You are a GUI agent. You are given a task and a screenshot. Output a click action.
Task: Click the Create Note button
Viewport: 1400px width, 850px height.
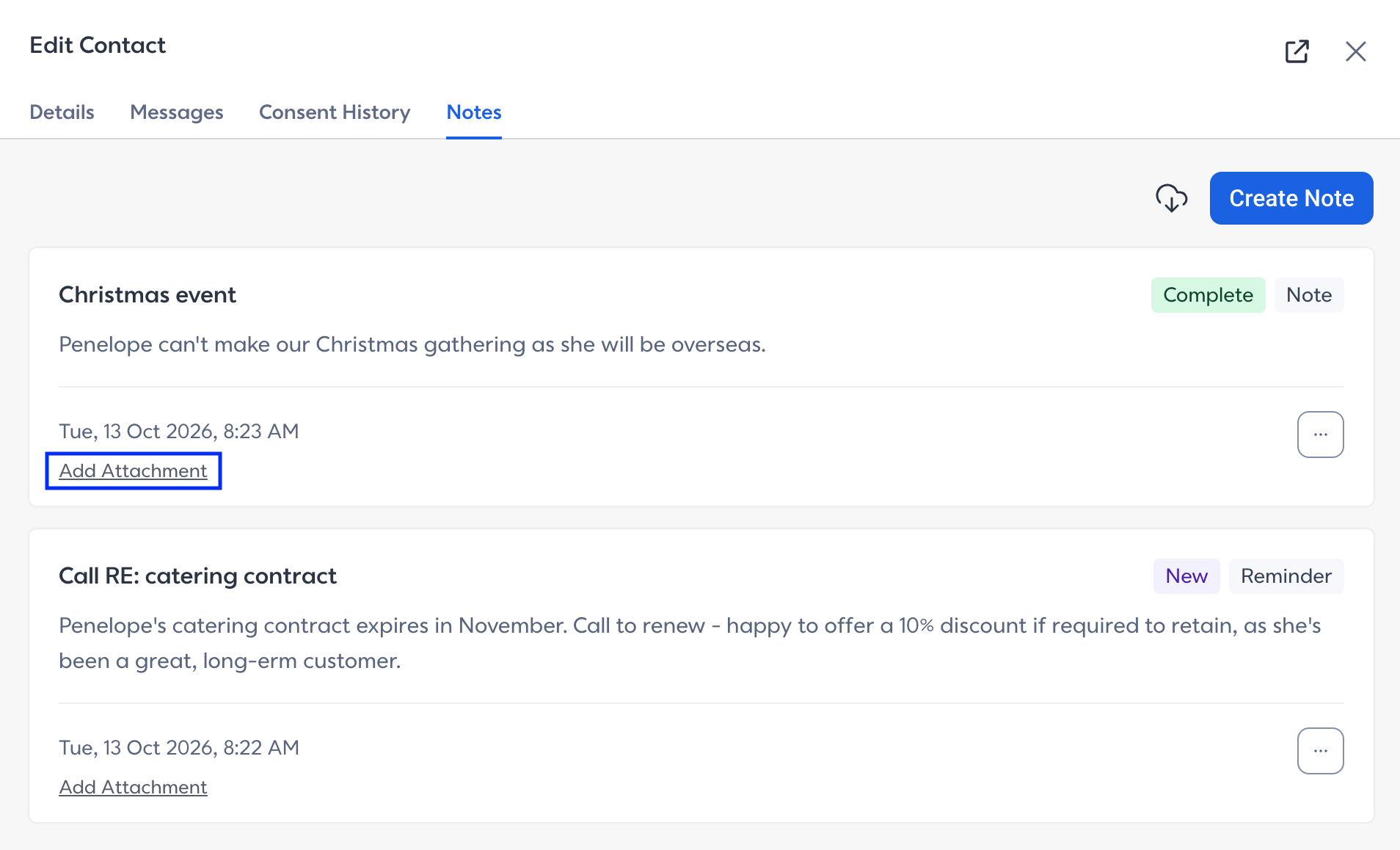coord(1291,198)
